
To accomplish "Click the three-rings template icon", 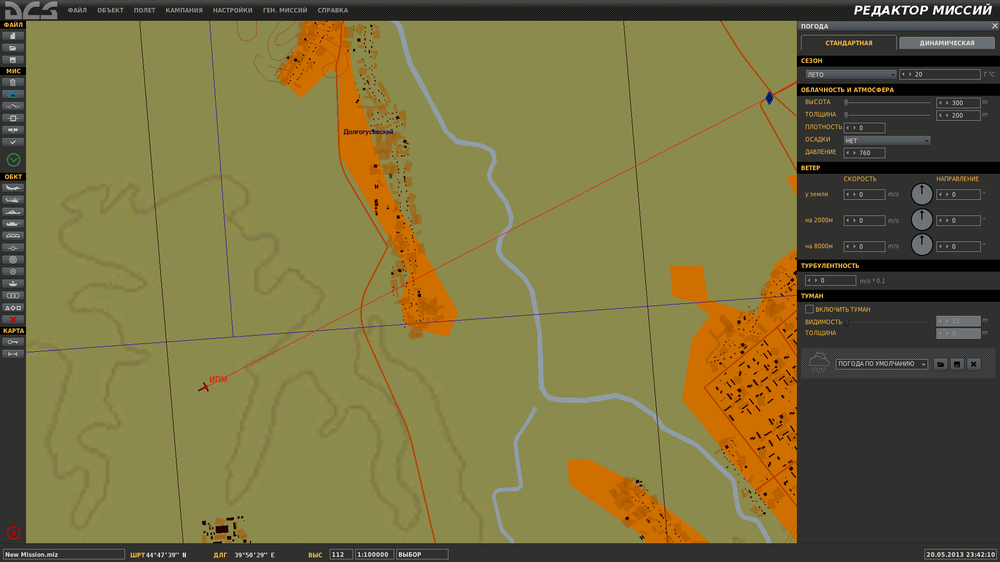I will point(13,295).
